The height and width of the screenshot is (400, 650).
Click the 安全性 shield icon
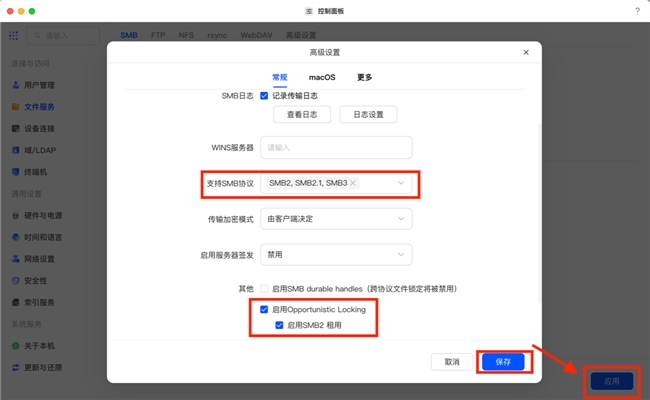coord(16,281)
